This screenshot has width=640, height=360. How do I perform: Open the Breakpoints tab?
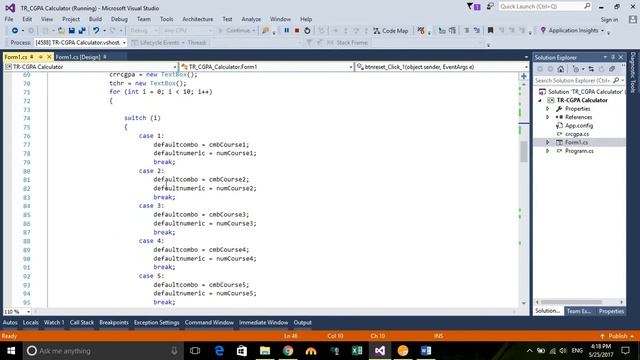[x=114, y=322]
